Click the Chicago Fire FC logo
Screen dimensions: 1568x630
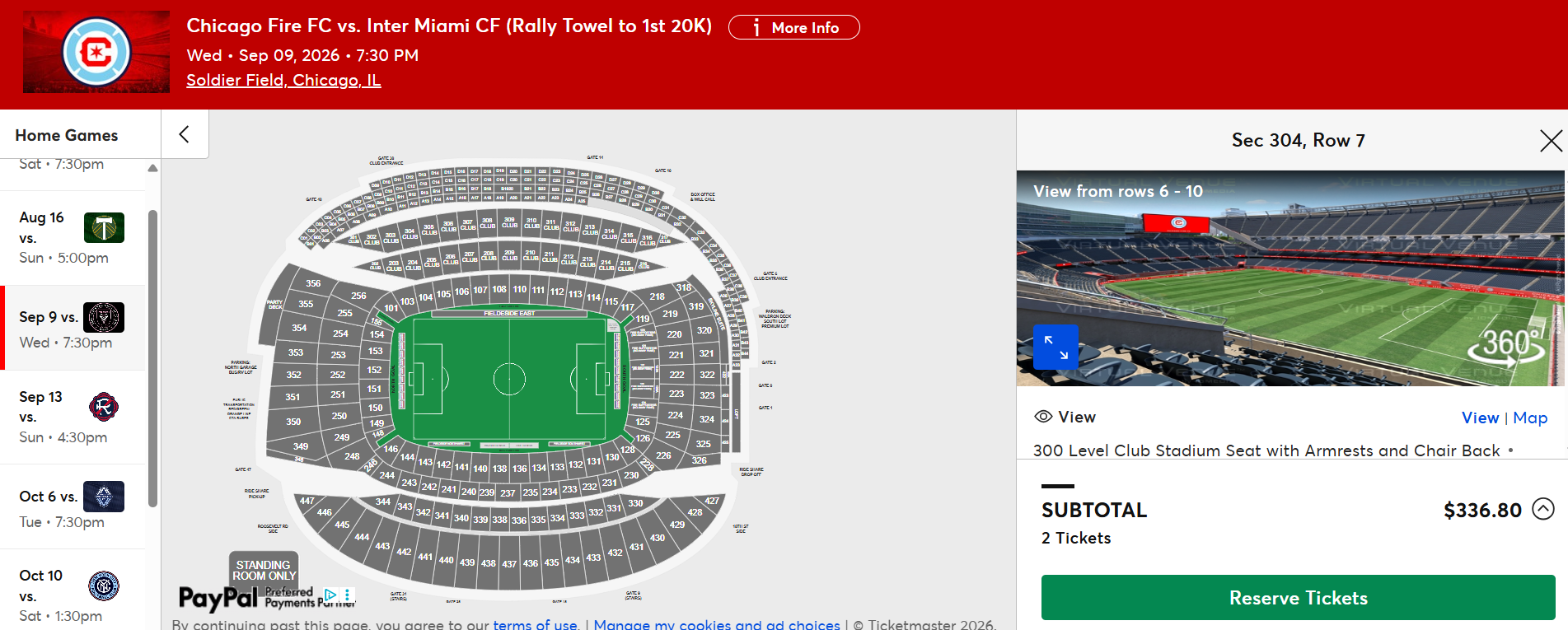96,52
